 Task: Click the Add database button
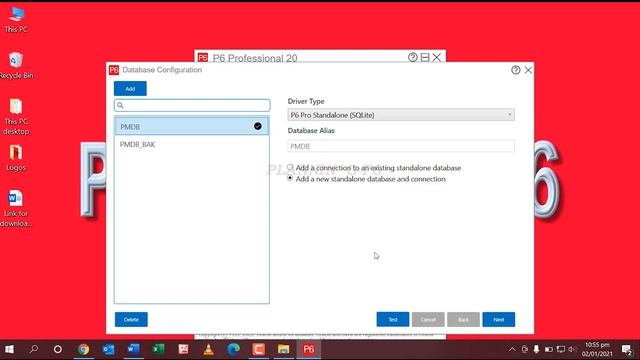click(x=130, y=89)
